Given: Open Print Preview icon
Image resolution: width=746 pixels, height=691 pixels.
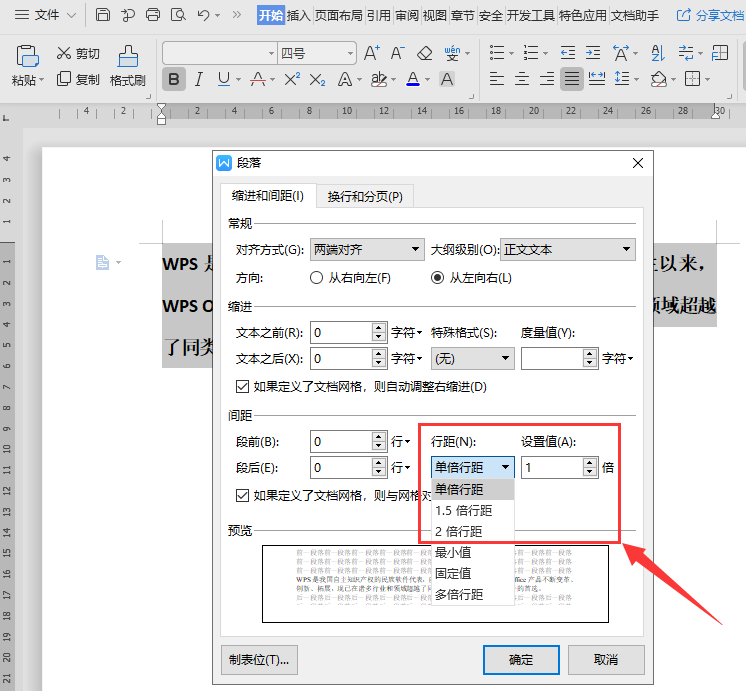Looking at the screenshot, I should point(178,15).
